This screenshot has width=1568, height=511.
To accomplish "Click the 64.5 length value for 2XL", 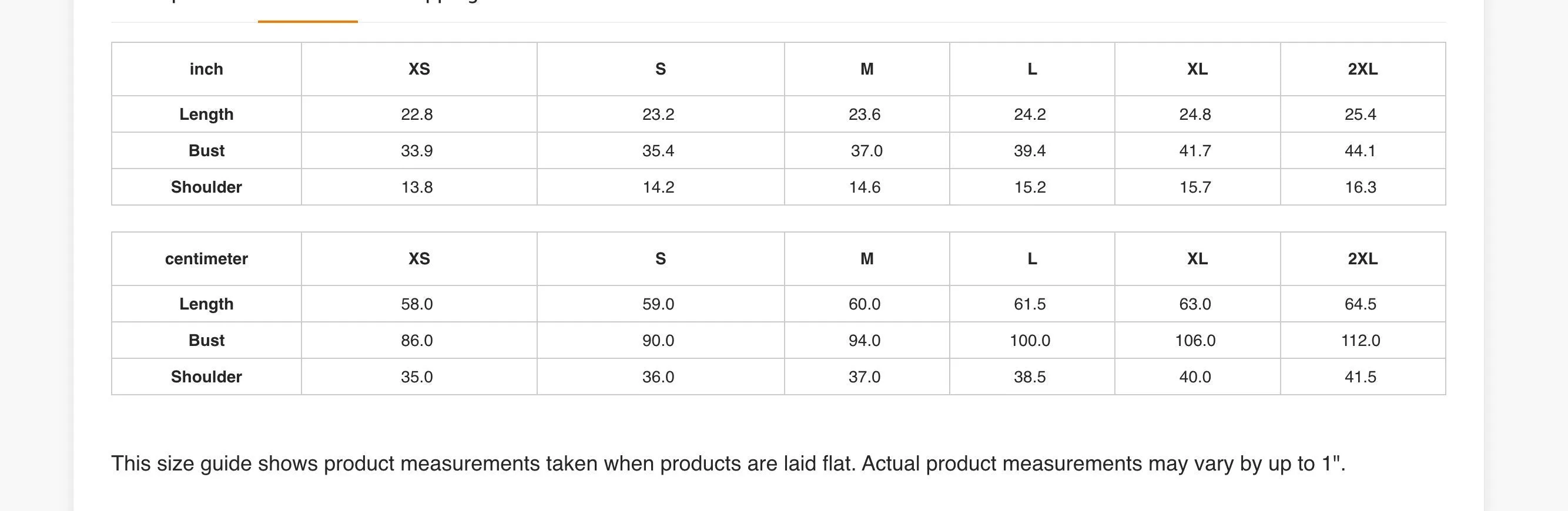I will coord(1361,304).
